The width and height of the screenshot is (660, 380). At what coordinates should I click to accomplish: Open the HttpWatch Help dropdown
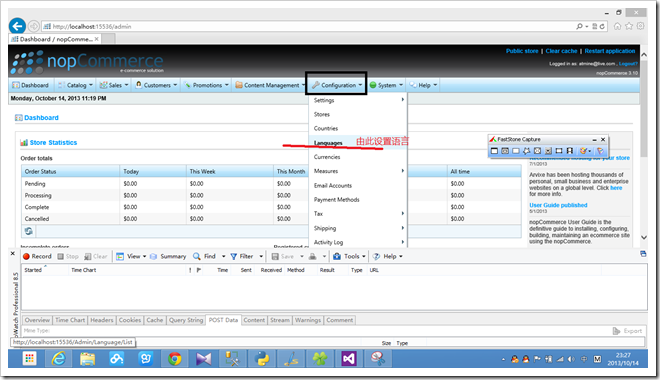tap(388, 256)
